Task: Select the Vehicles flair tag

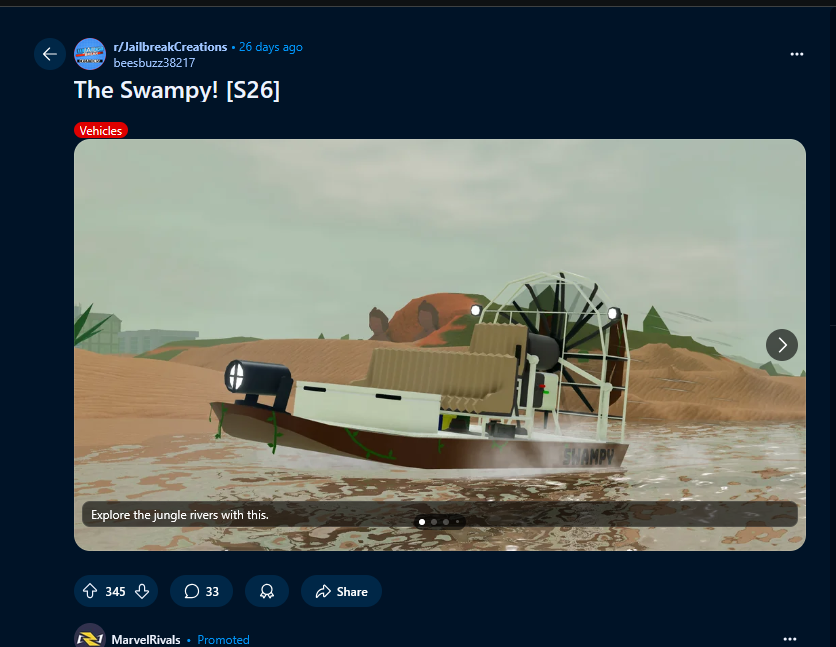Action: pos(101,131)
